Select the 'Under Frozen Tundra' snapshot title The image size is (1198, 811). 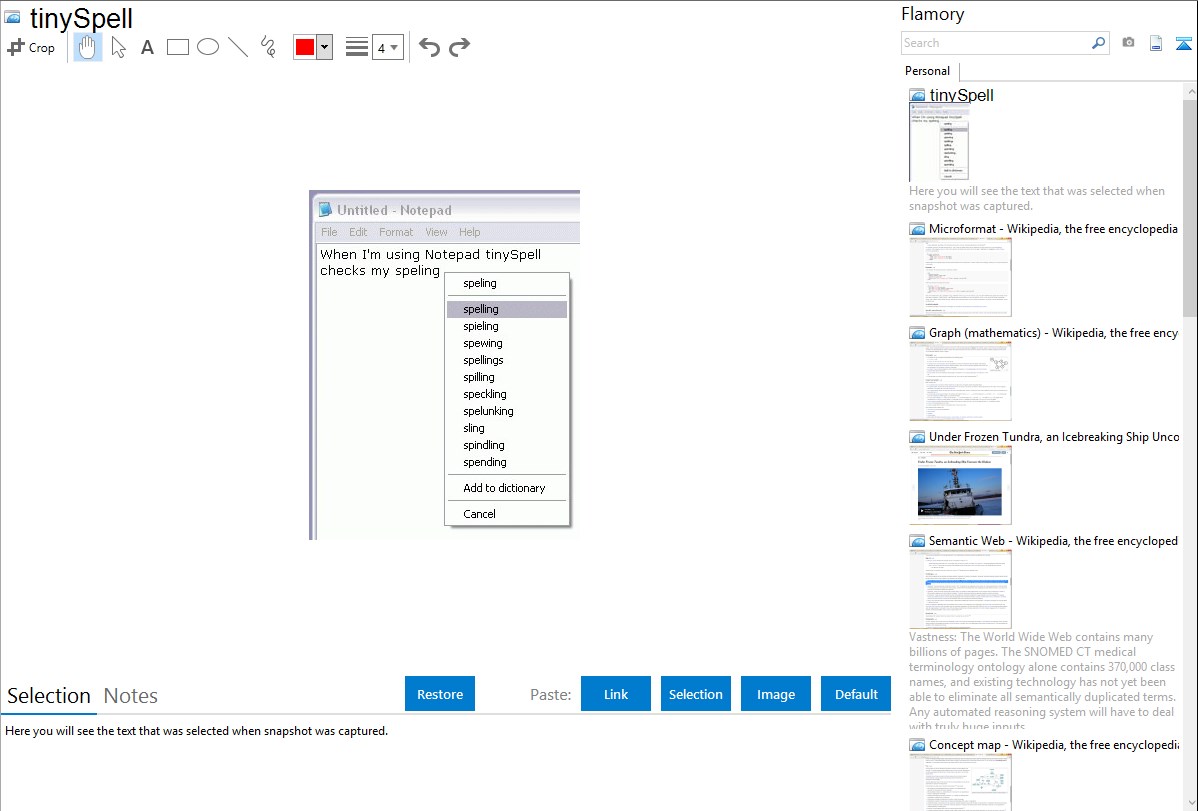tap(1054, 436)
